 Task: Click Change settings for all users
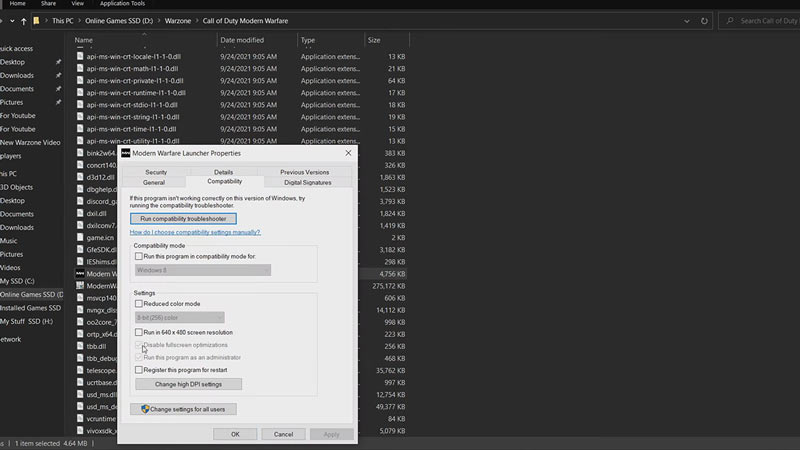click(x=183, y=409)
